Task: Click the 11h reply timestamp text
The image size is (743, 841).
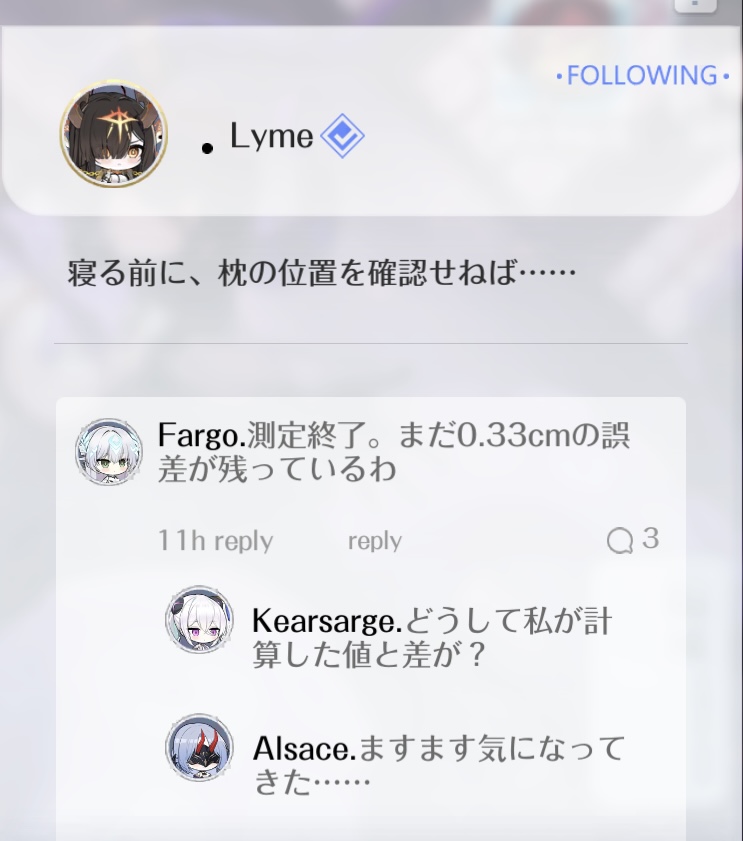Action: (216, 541)
